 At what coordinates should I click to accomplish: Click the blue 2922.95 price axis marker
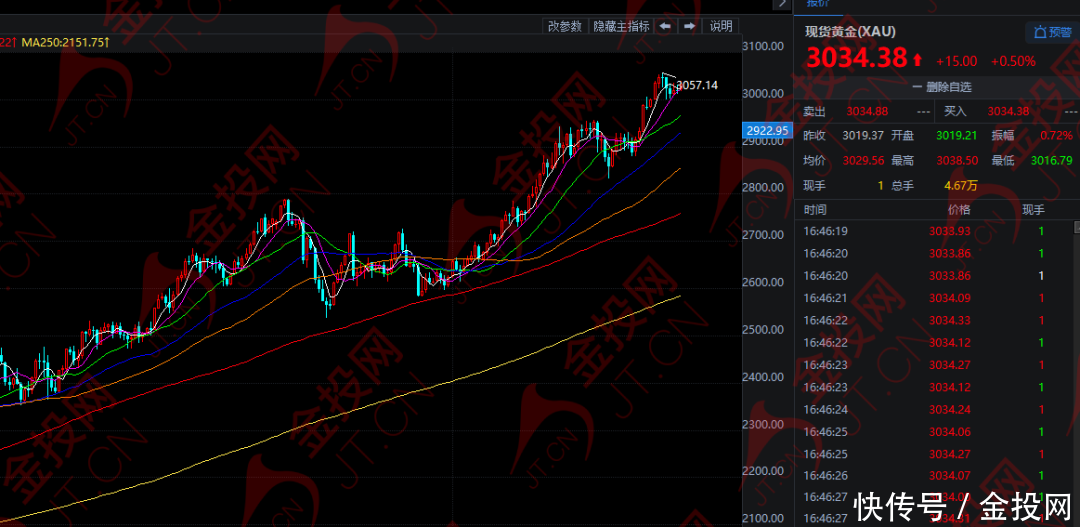(x=768, y=130)
